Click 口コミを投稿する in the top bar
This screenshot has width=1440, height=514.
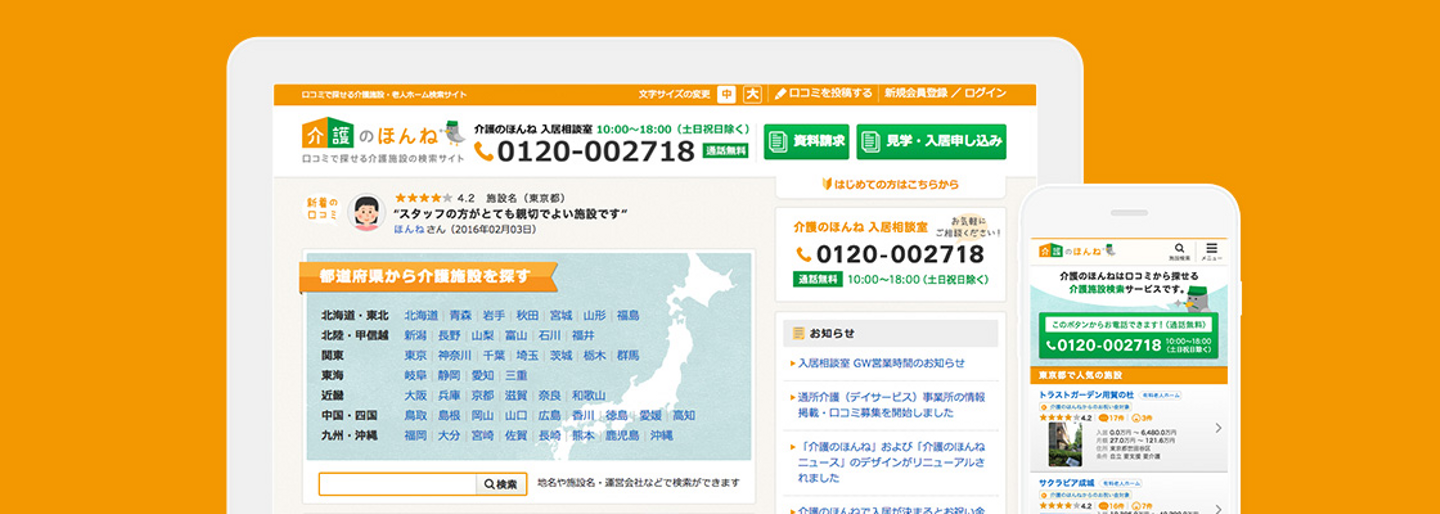[x=830, y=94]
